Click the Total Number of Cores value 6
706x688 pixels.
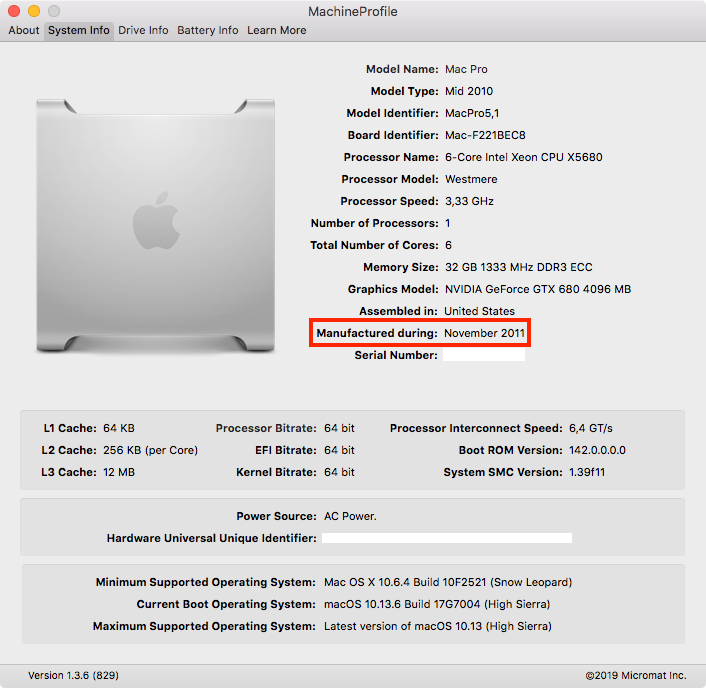(448, 245)
